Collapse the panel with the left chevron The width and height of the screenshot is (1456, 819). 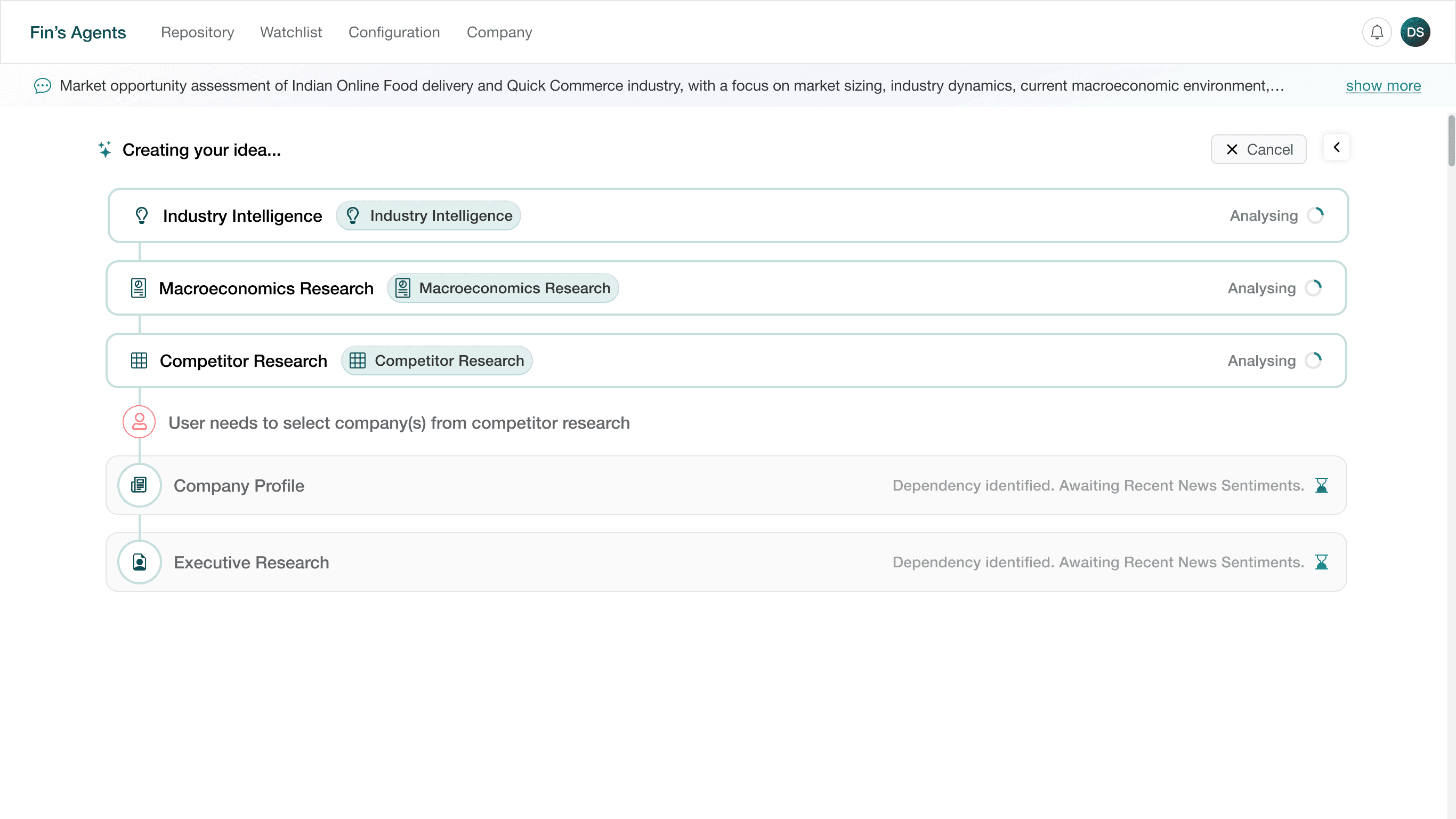(x=1337, y=148)
